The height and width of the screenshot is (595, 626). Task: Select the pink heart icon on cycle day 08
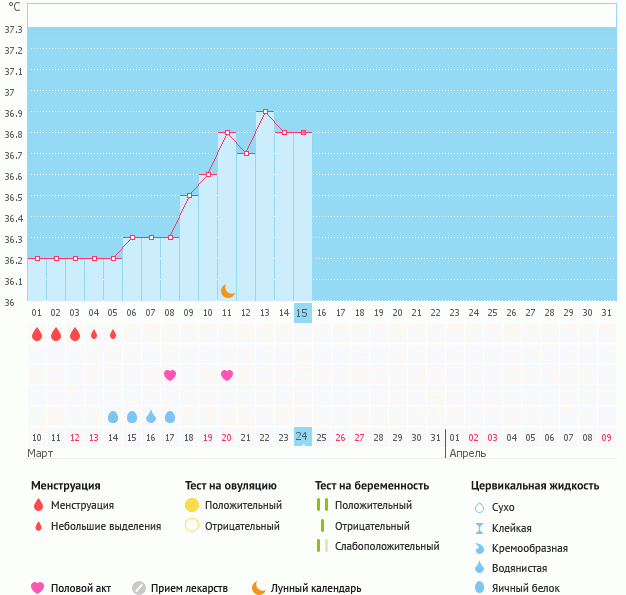170,375
